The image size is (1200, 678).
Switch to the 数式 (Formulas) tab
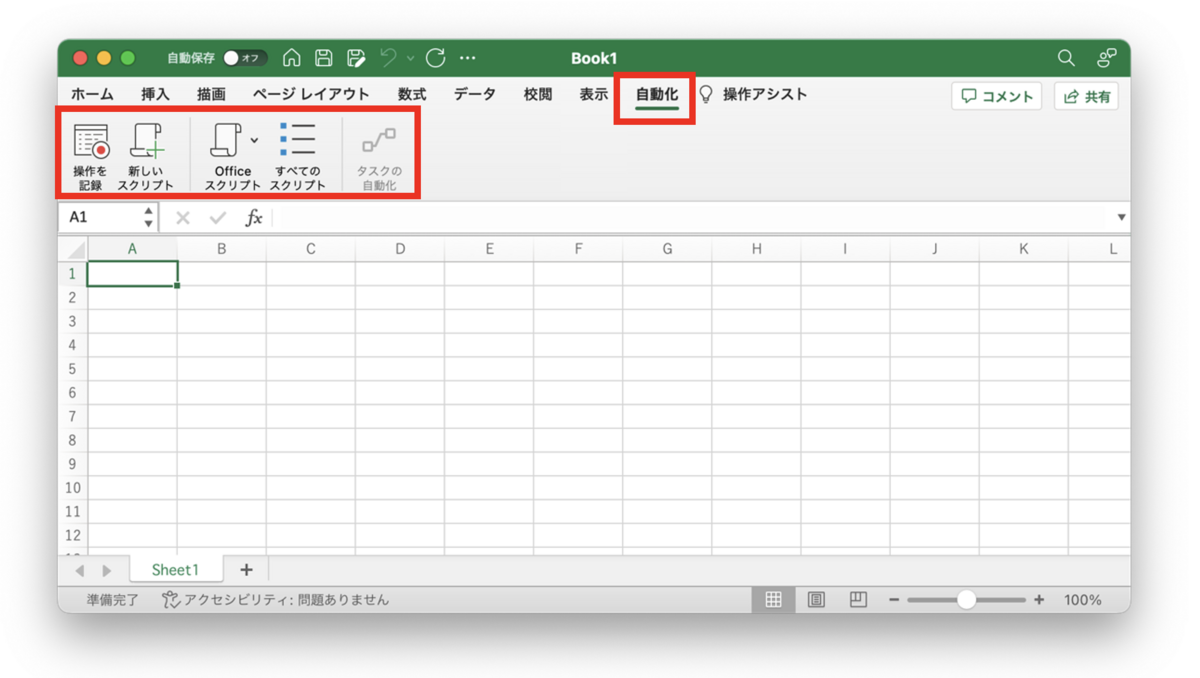[x=411, y=93]
